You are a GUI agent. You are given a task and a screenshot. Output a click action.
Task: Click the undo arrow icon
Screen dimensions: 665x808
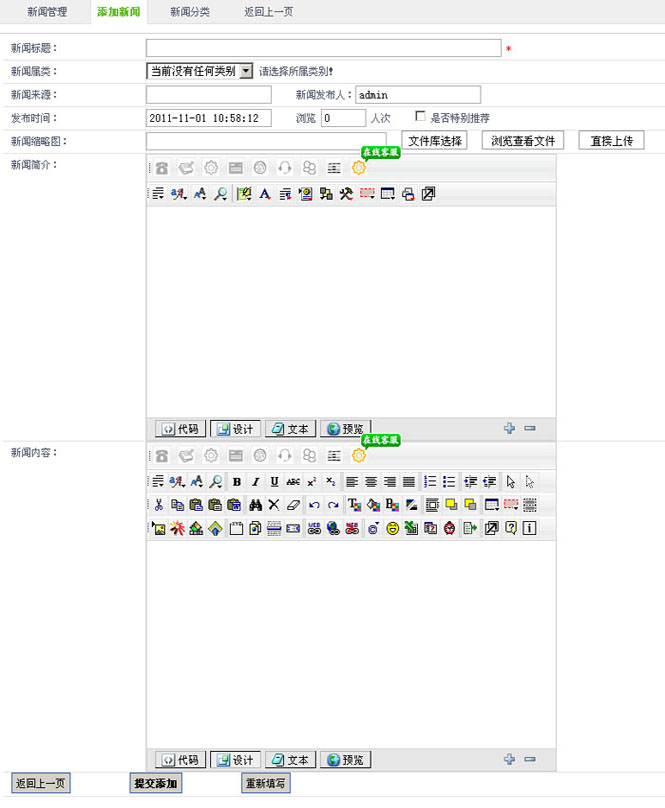[x=314, y=505]
